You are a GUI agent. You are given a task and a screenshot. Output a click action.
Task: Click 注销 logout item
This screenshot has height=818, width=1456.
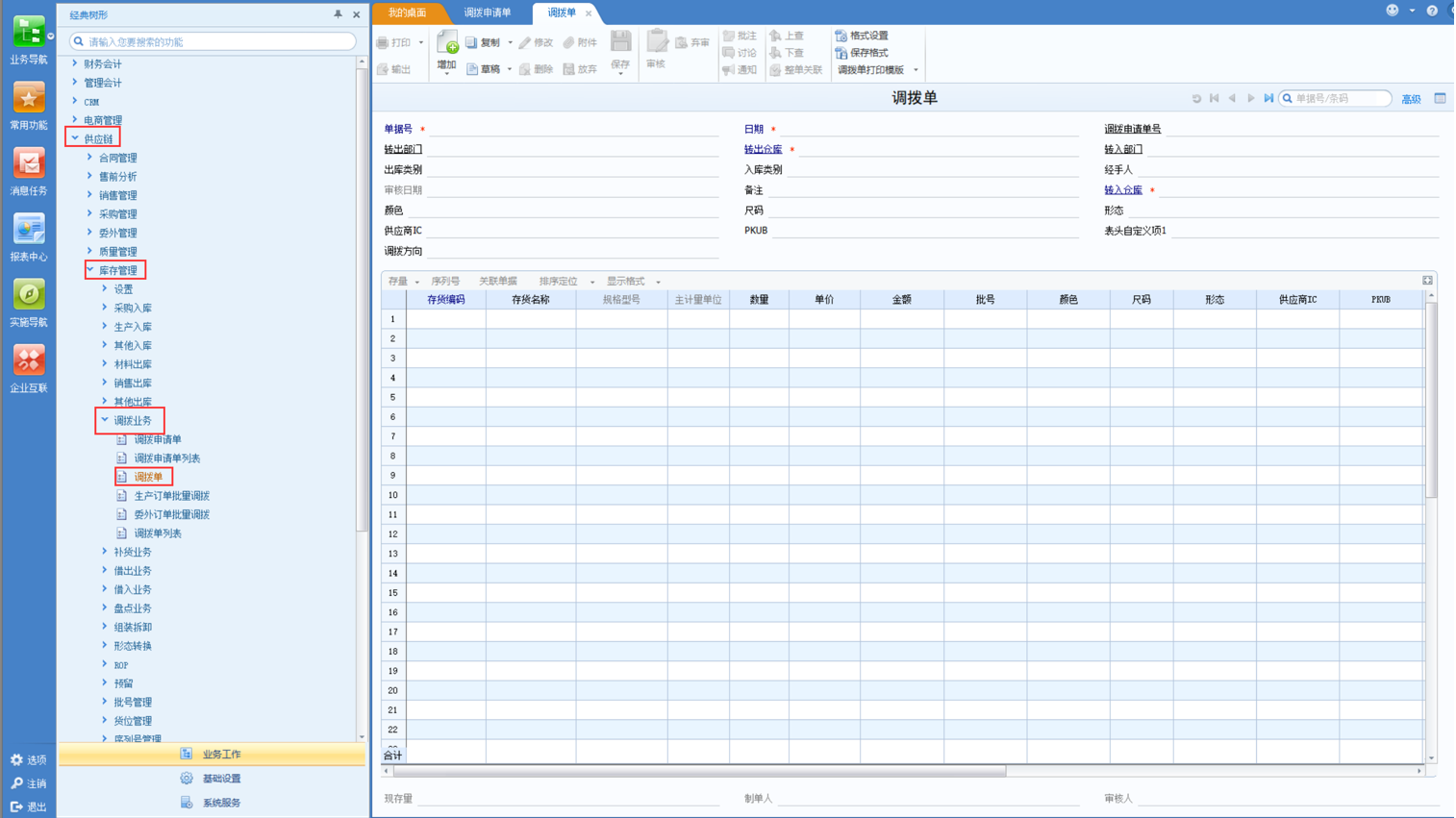(28, 783)
